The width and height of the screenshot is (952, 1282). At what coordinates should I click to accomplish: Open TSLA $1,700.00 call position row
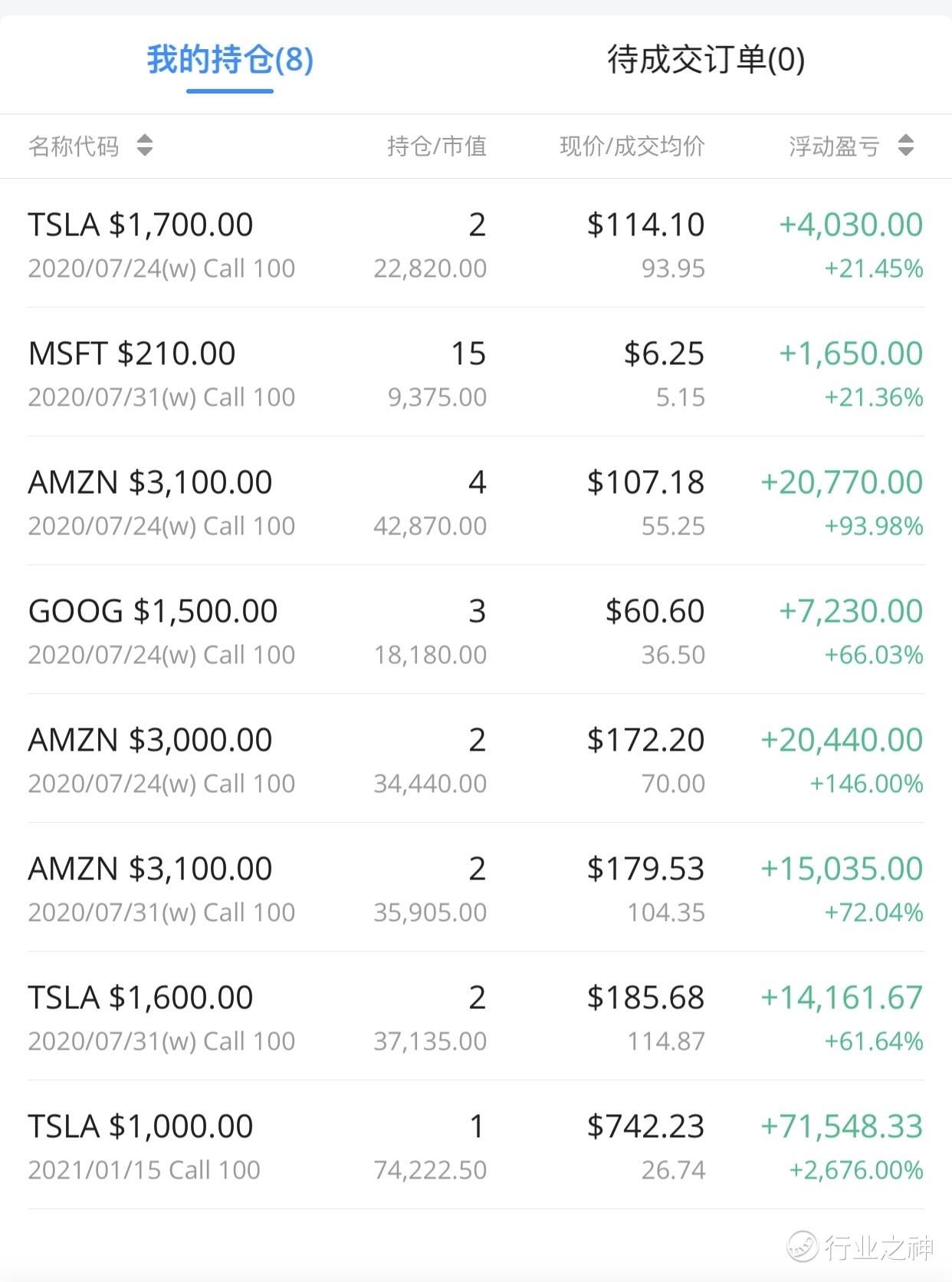click(x=475, y=244)
